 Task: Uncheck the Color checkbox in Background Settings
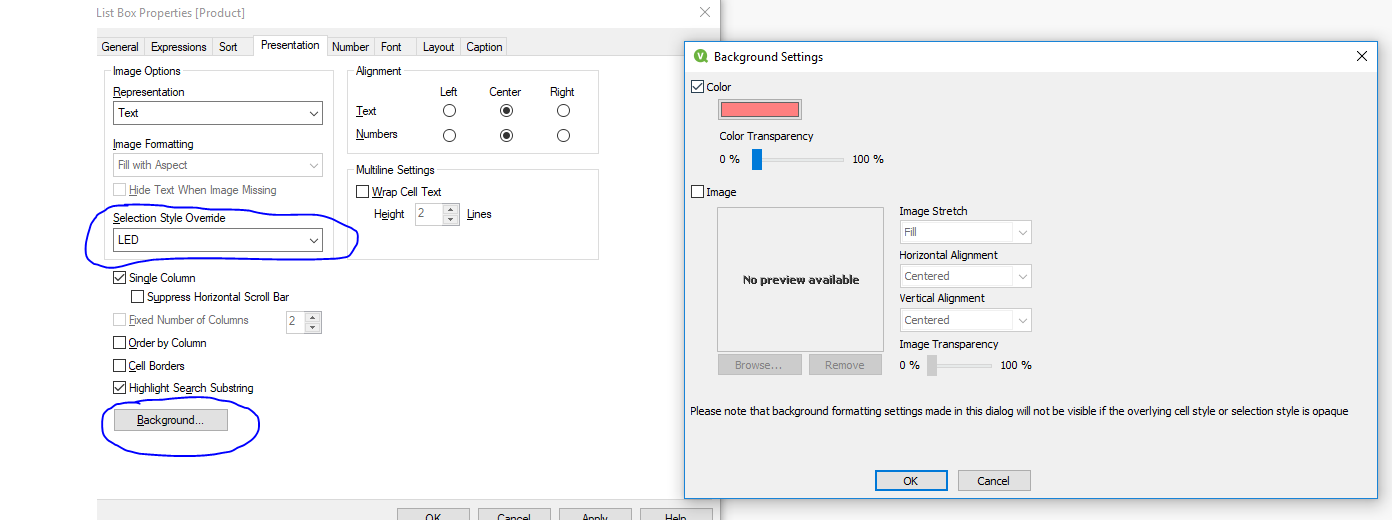click(x=698, y=87)
